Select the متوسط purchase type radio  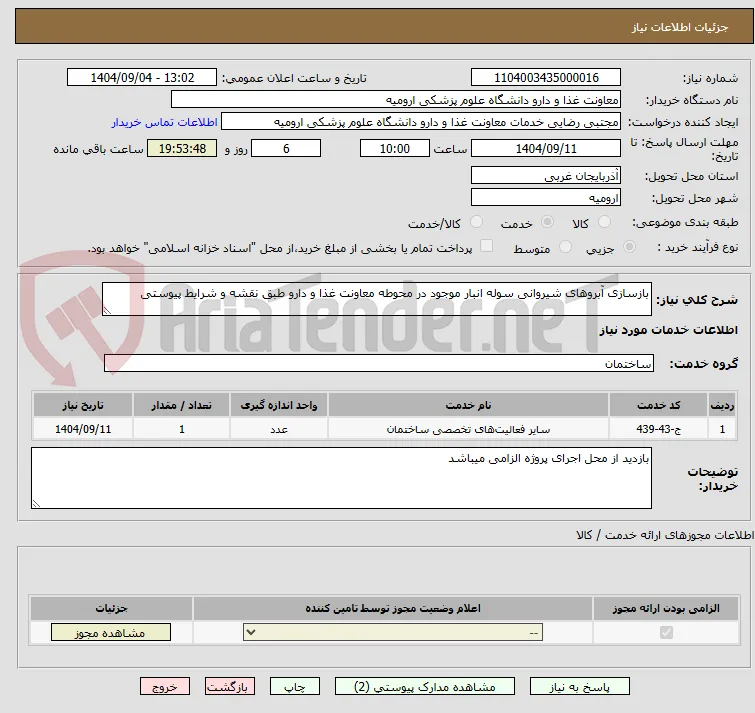(x=565, y=247)
